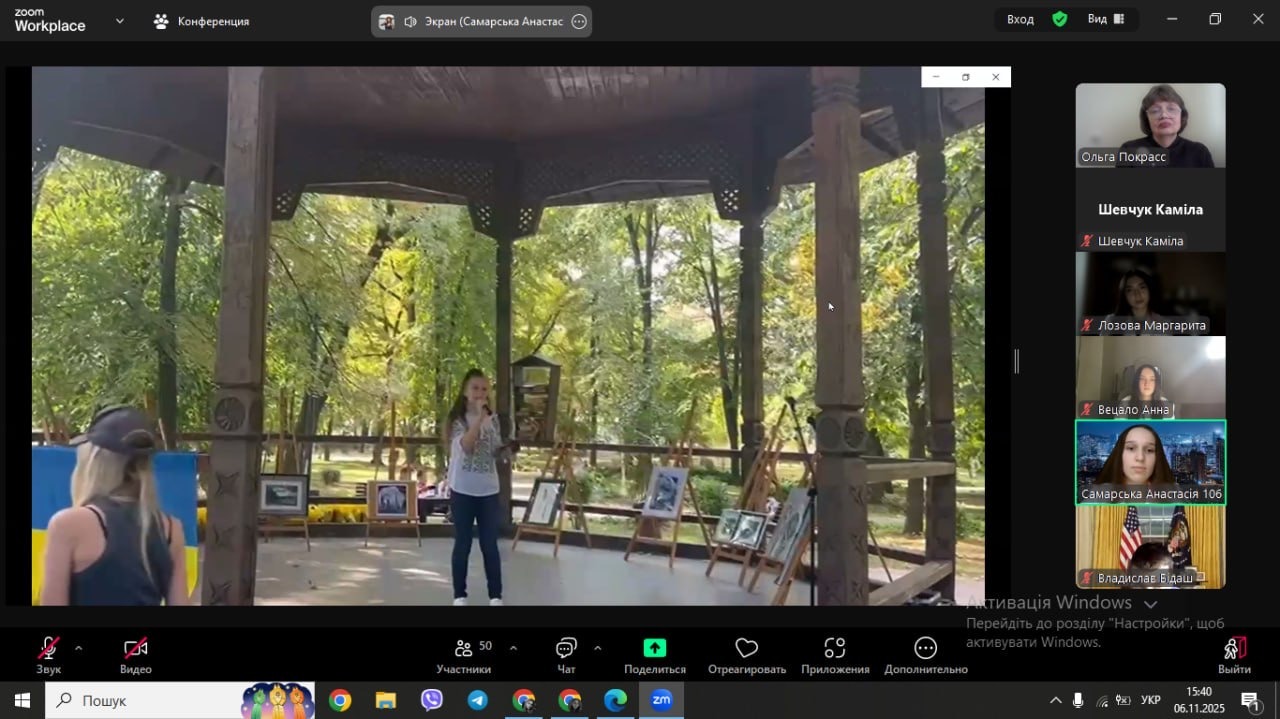The height and width of the screenshot is (719, 1280).
Task: Expand participants options arrow
Action: (x=514, y=648)
